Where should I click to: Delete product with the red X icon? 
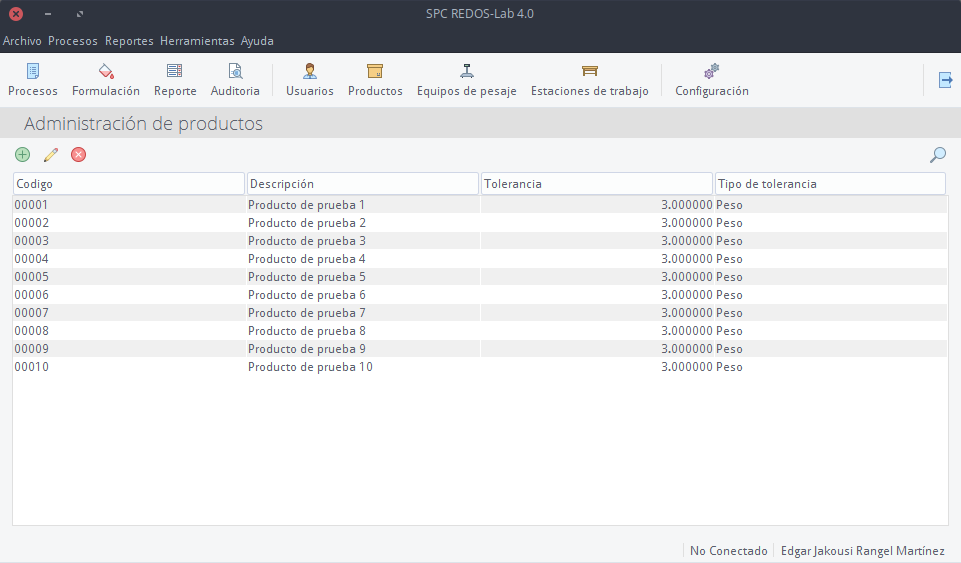pos(78,154)
